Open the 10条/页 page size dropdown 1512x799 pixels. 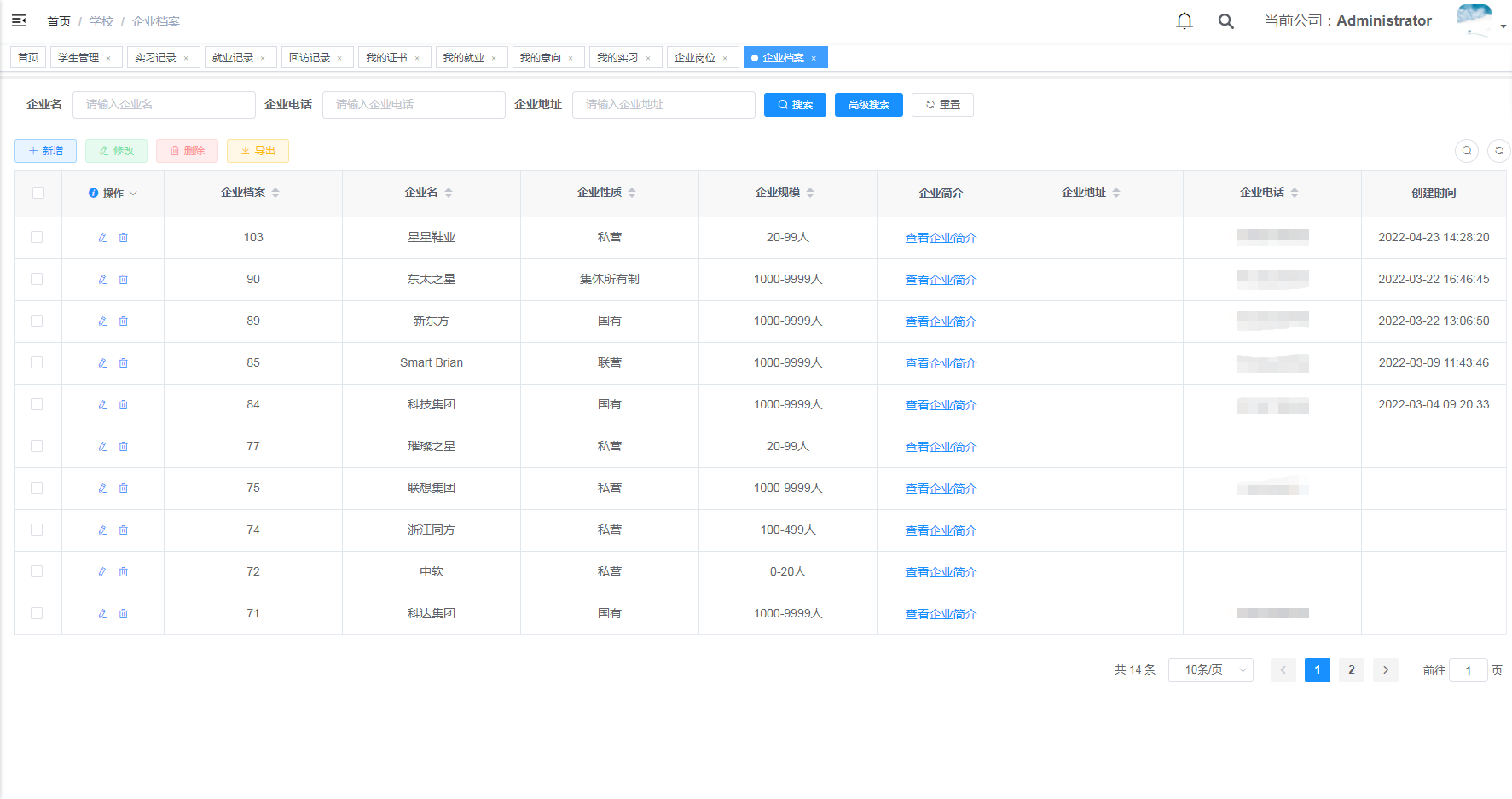click(x=1210, y=670)
